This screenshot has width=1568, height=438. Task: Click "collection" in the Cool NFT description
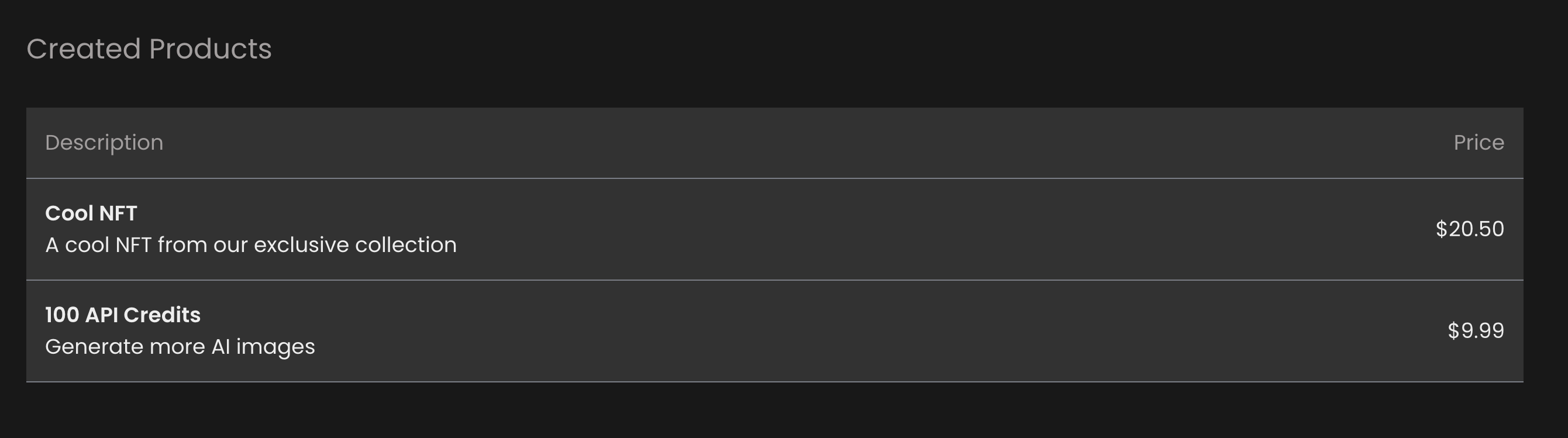pos(405,244)
